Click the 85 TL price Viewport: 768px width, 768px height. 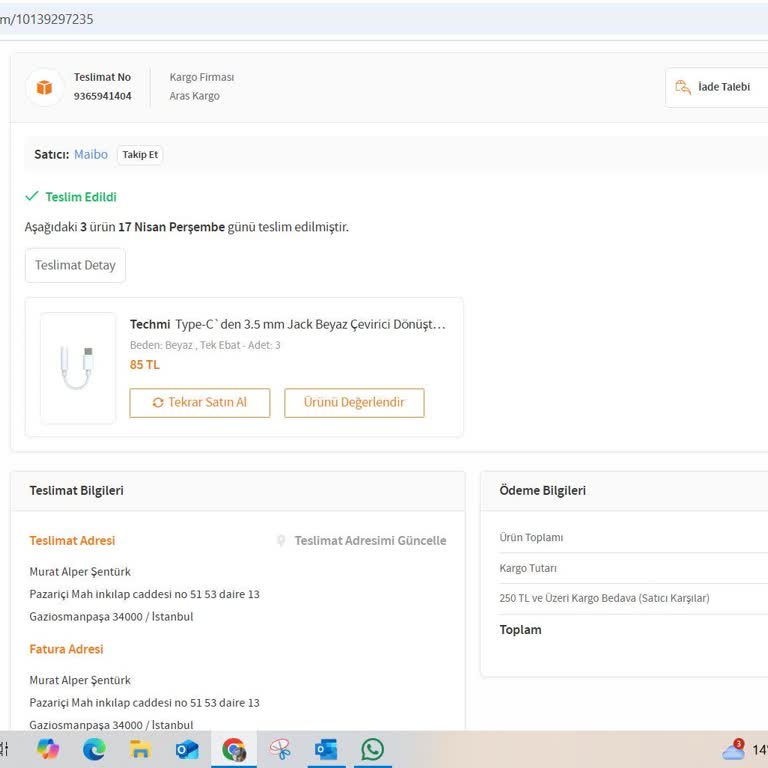[x=144, y=365]
